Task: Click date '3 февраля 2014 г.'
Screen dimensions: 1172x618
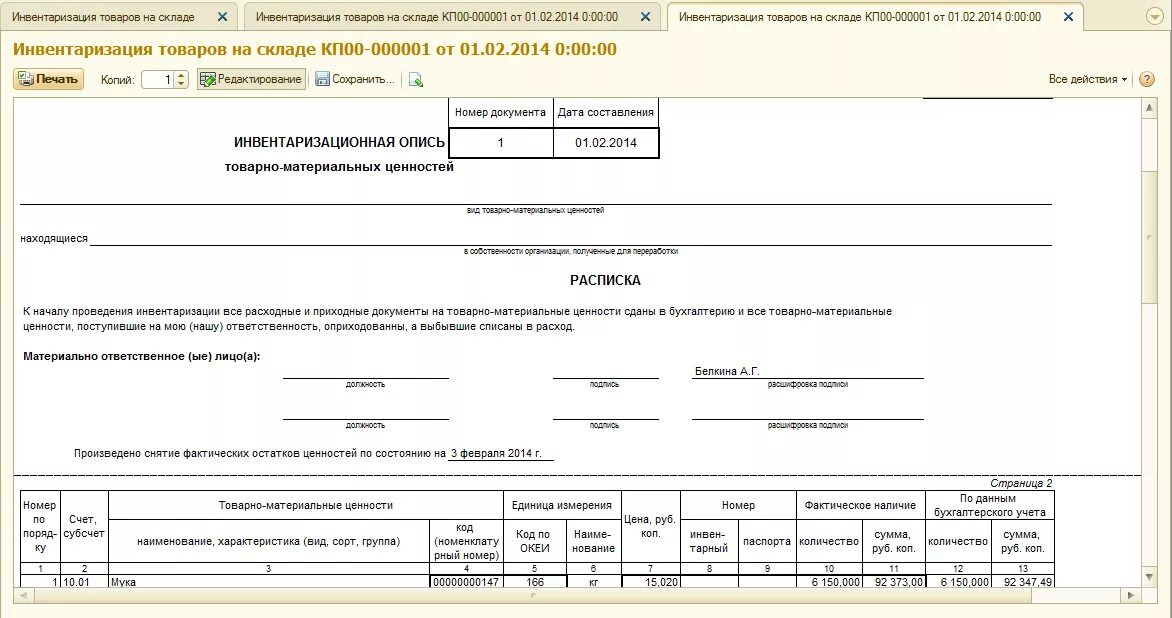Action: coord(496,453)
